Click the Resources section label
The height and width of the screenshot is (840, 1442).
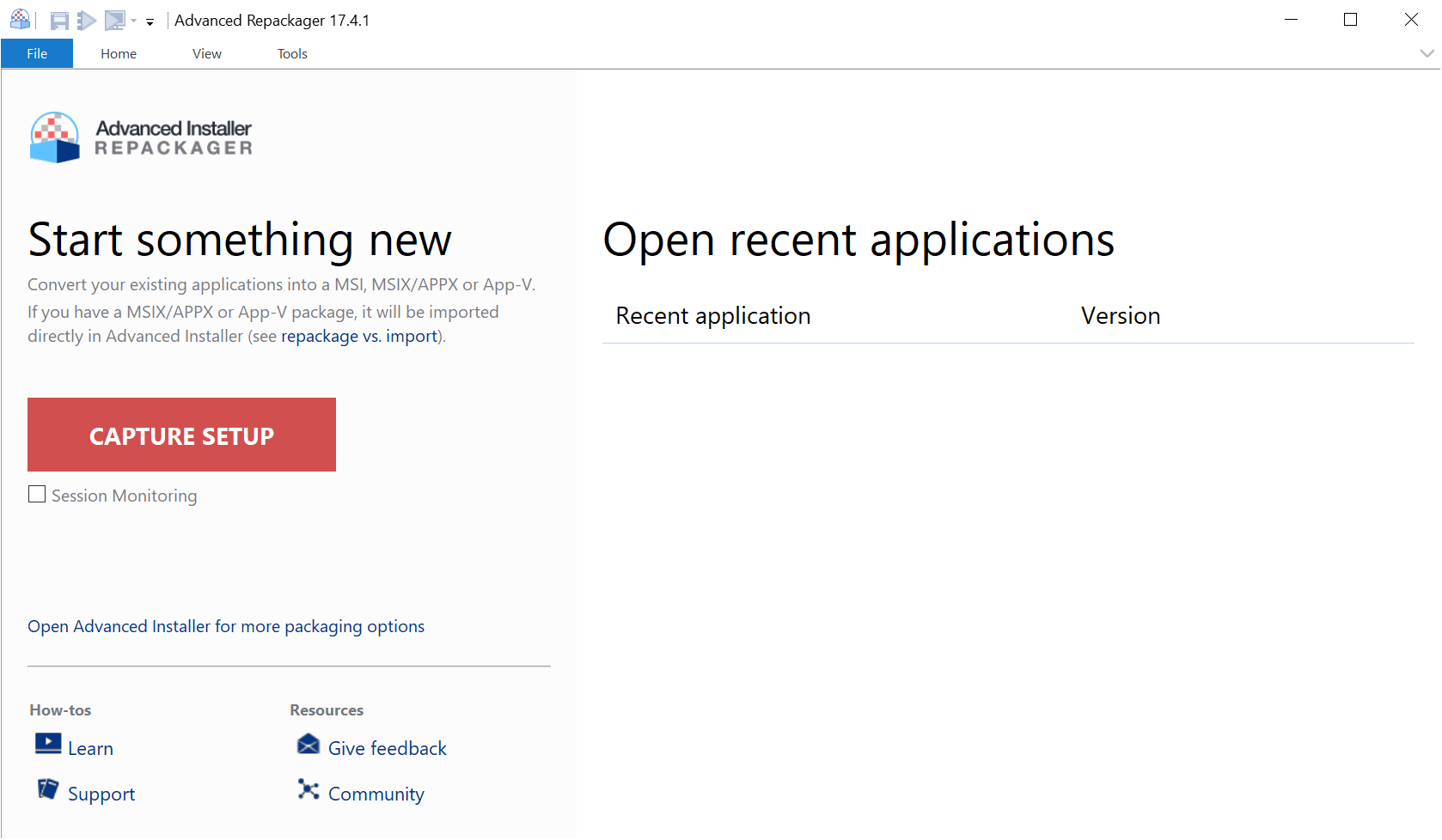(x=327, y=710)
